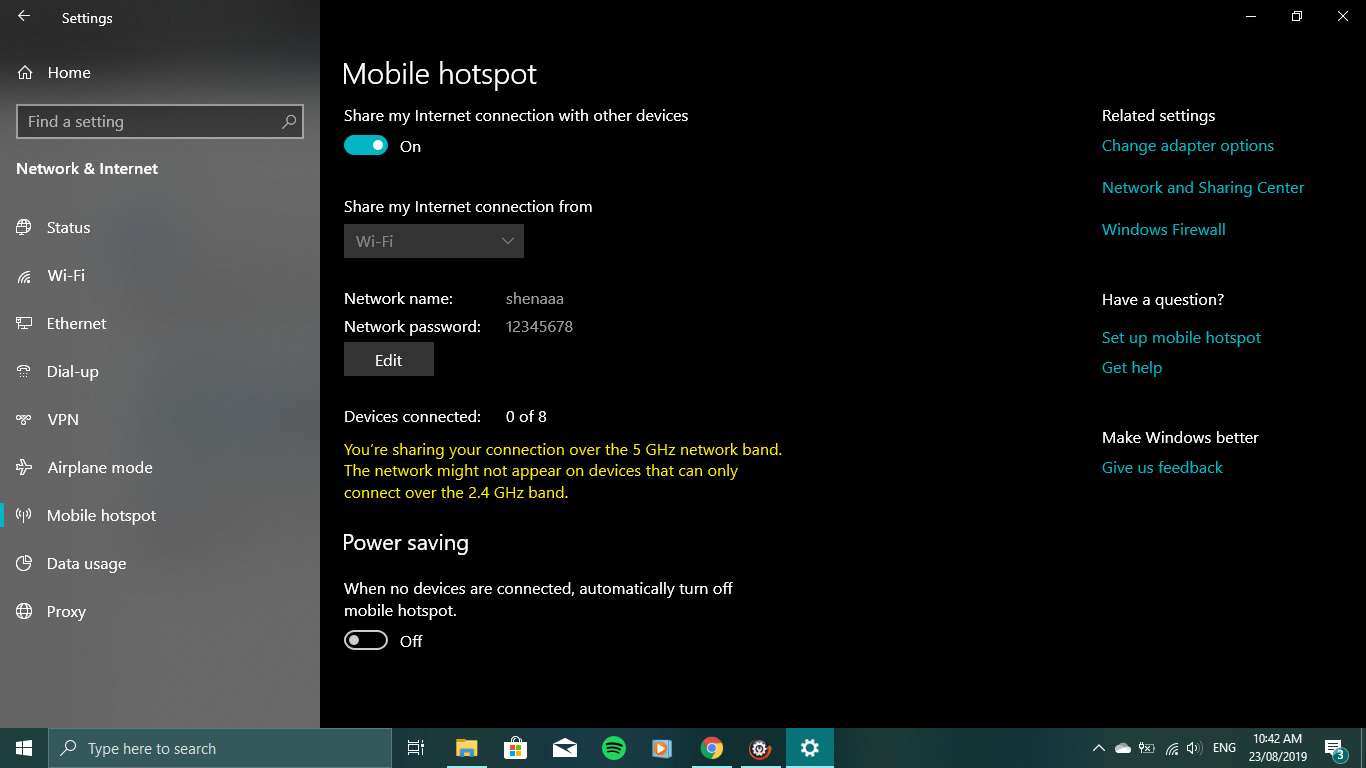Screen dimensions: 1366x768
Task: Click Give us feedback link
Action: [x=1162, y=468]
